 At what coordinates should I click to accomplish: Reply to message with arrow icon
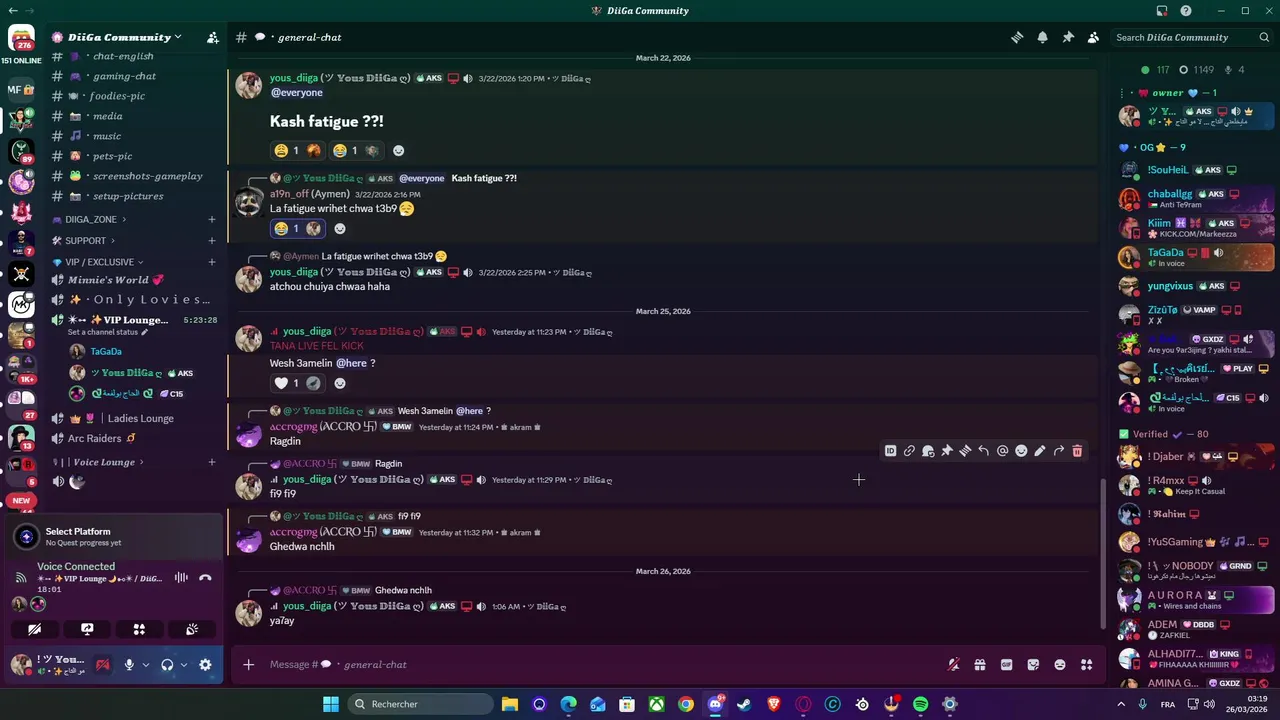pos(984,451)
